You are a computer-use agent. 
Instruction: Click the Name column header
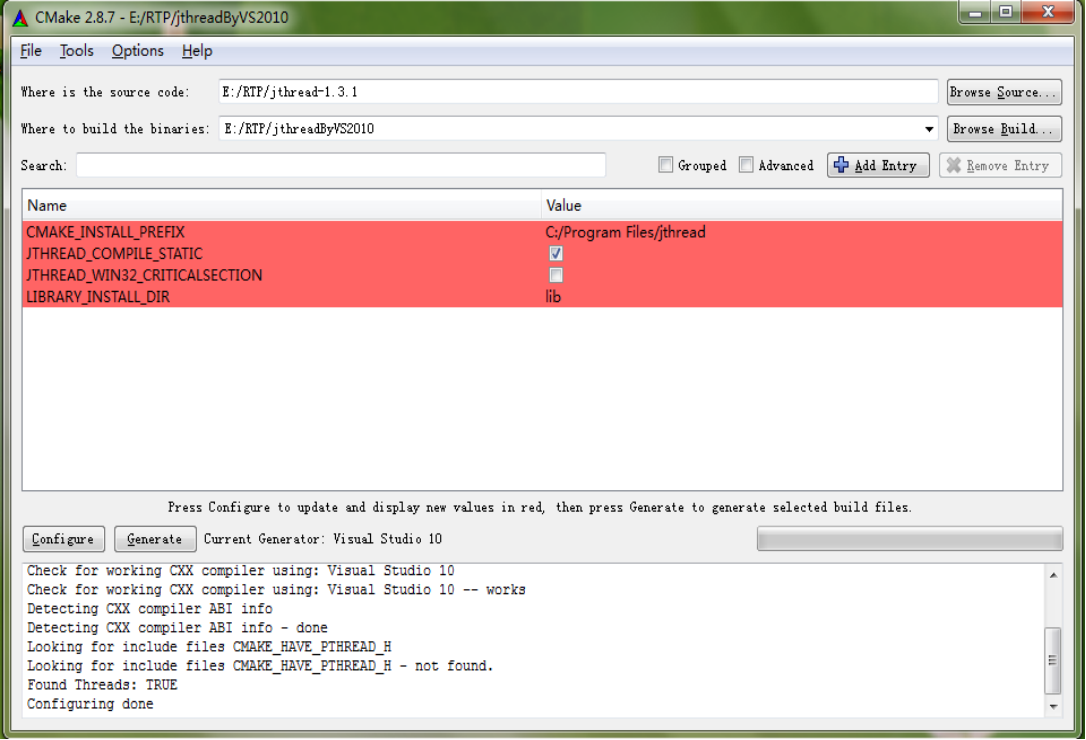point(281,206)
